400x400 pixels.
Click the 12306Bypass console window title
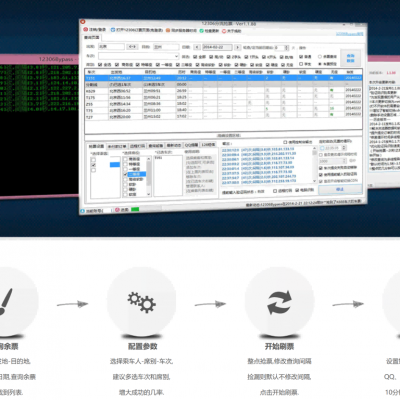point(56,59)
